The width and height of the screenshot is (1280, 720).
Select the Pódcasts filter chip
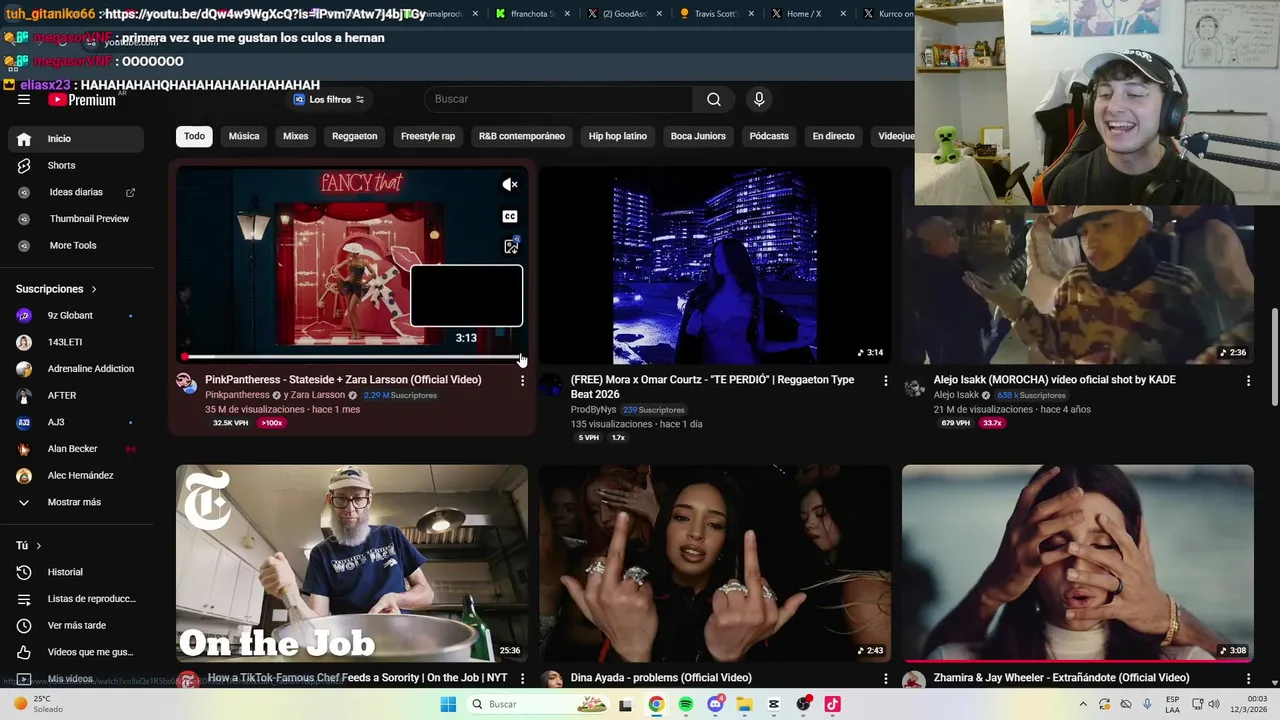(x=769, y=136)
